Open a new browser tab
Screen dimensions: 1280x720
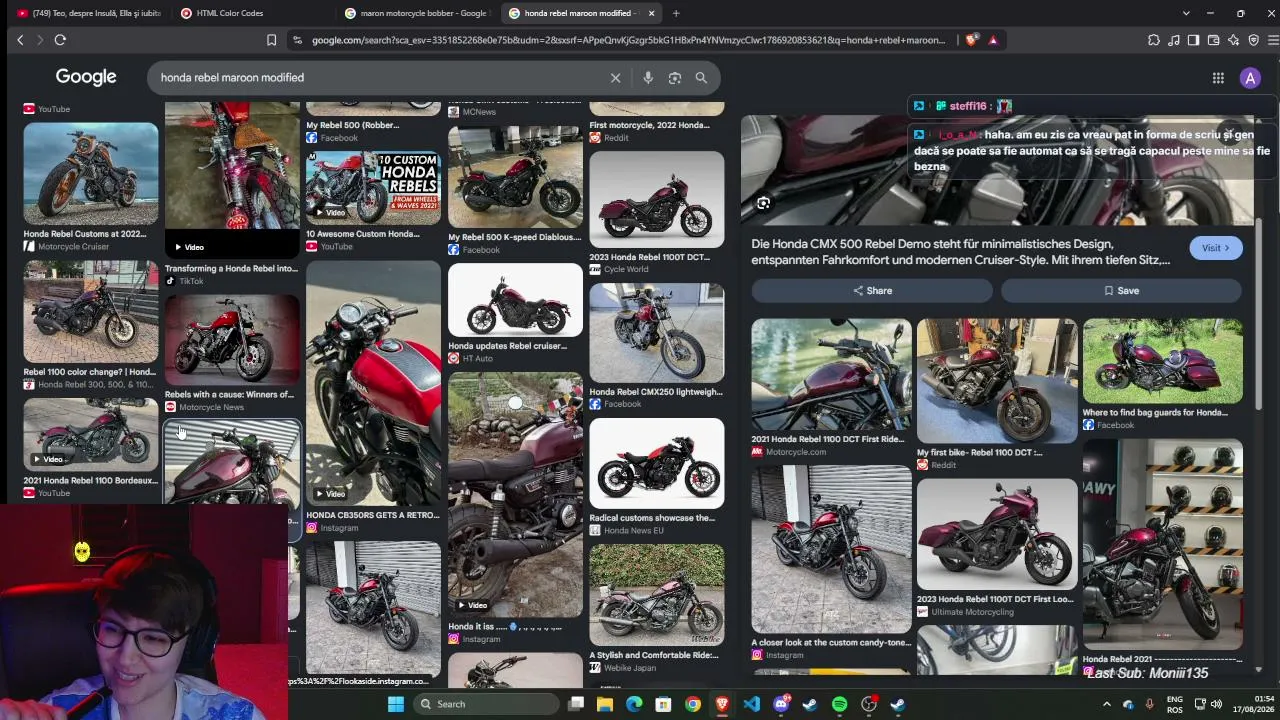(x=676, y=13)
